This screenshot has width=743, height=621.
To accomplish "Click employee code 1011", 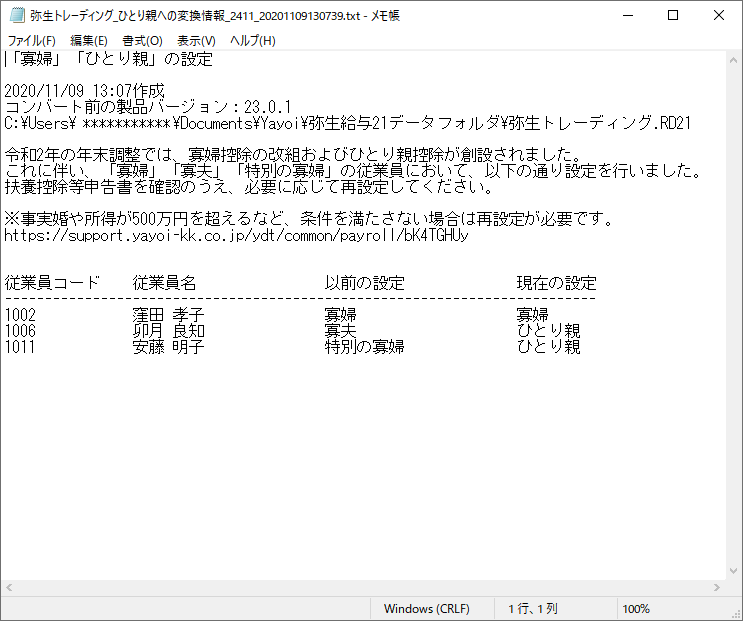I will click(20, 347).
